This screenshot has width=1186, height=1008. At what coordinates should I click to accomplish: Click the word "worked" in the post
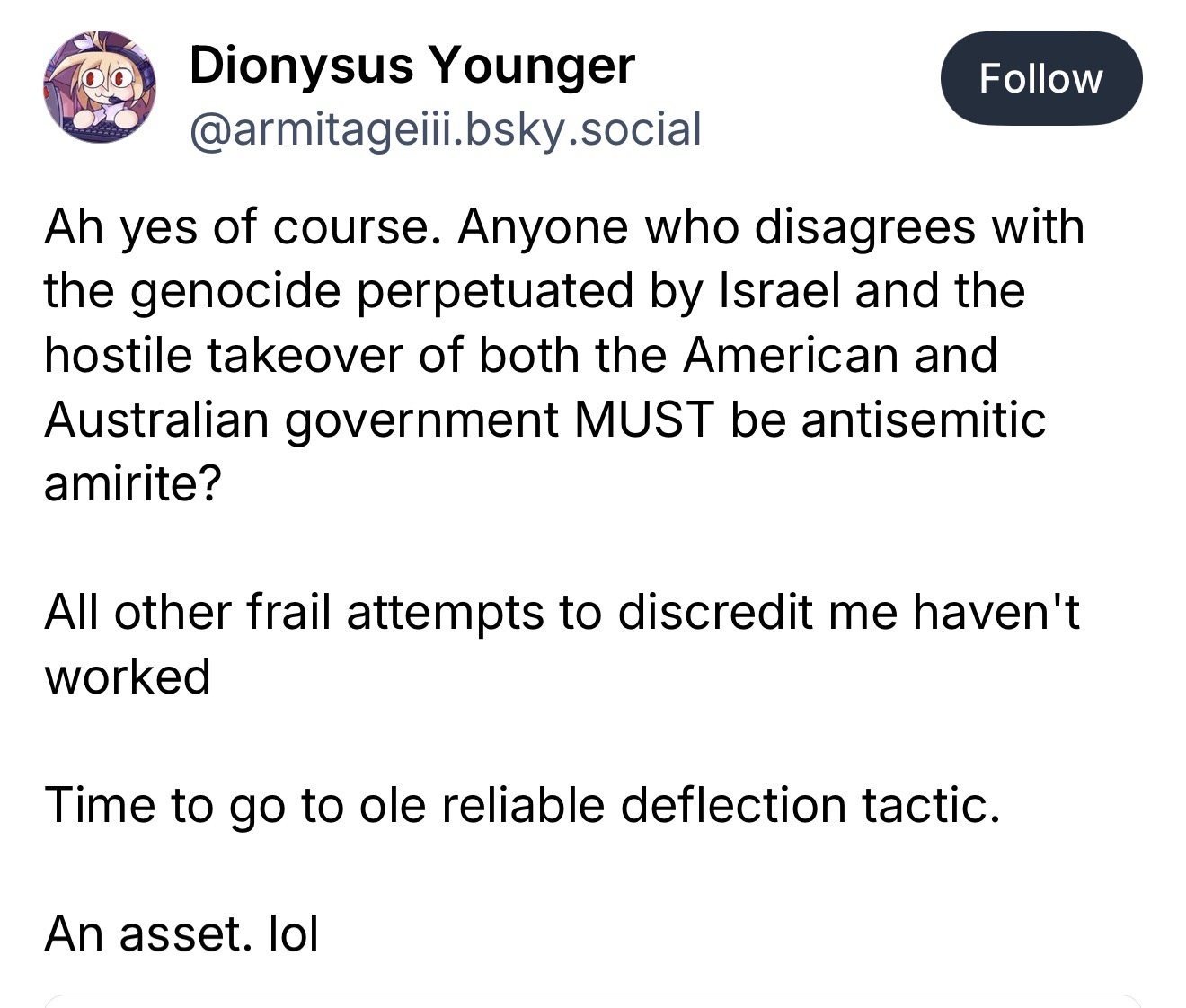click(x=128, y=676)
